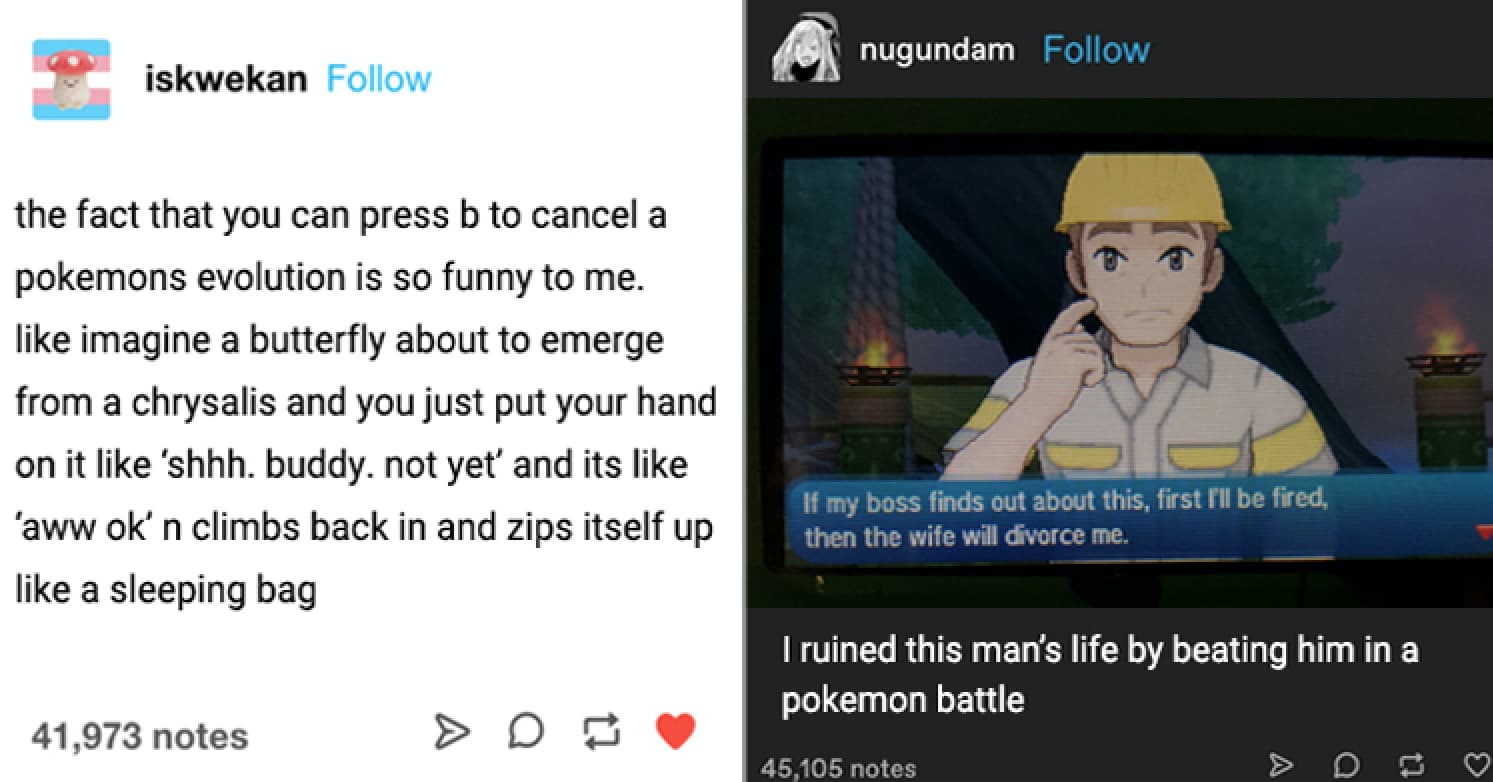The height and width of the screenshot is (782, 1493).
Task: Reply to the pokemon battle post
Action: (x=1346, y=765)
